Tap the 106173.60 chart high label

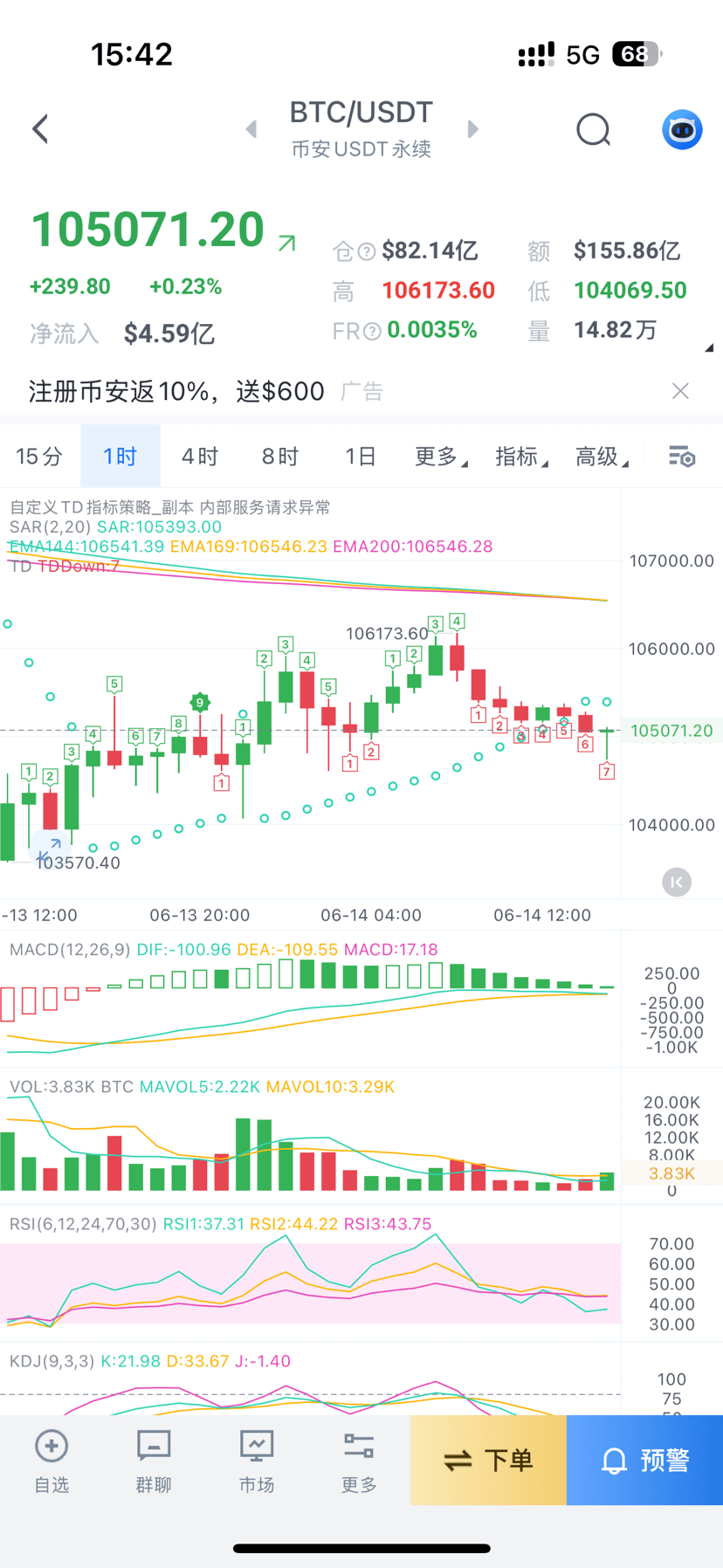point(388,633)
